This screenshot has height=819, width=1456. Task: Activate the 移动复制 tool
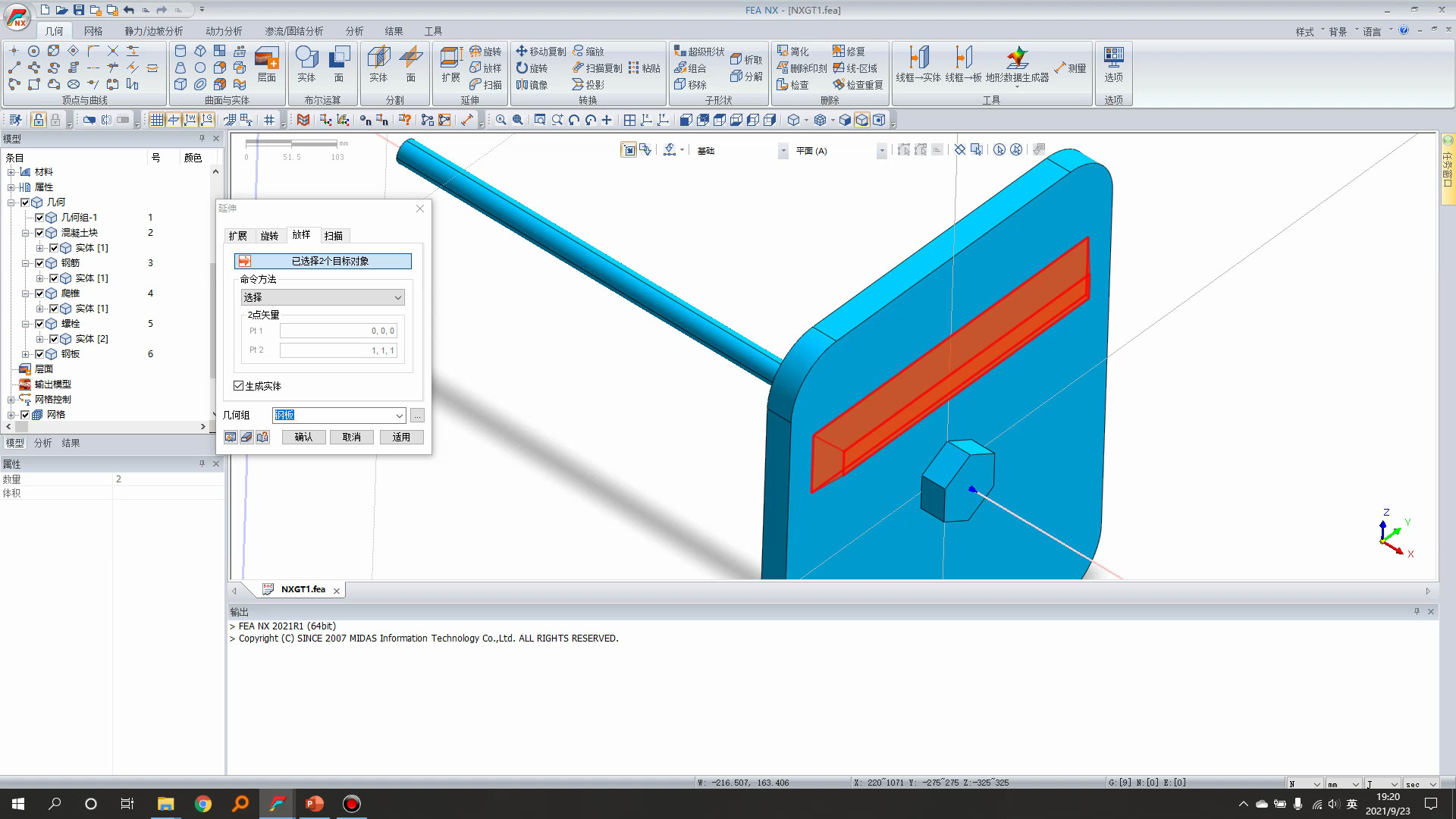tap(540, 51)
